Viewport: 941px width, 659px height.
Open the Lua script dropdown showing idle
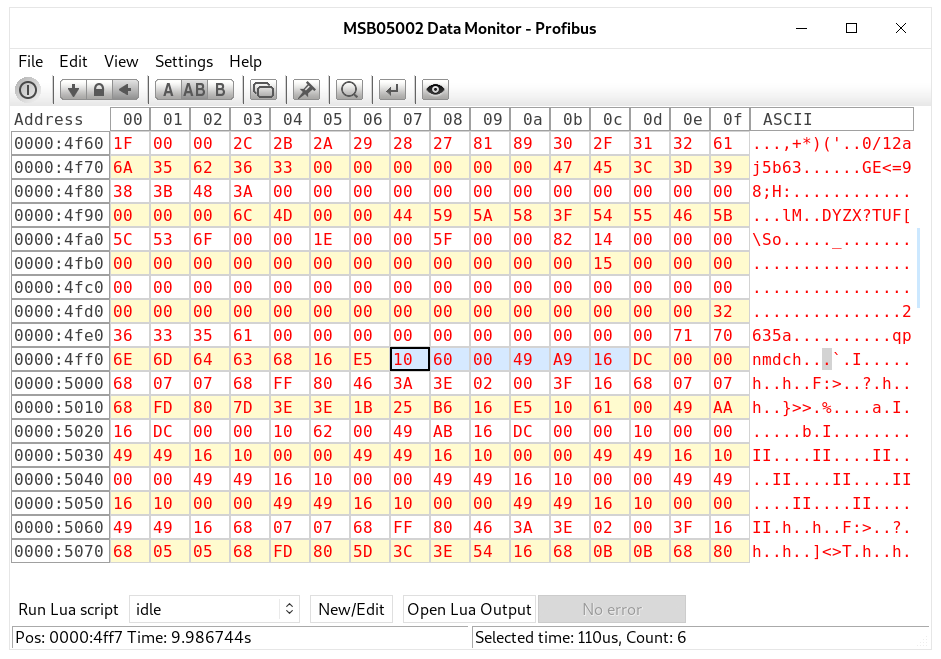coord(214,609)
